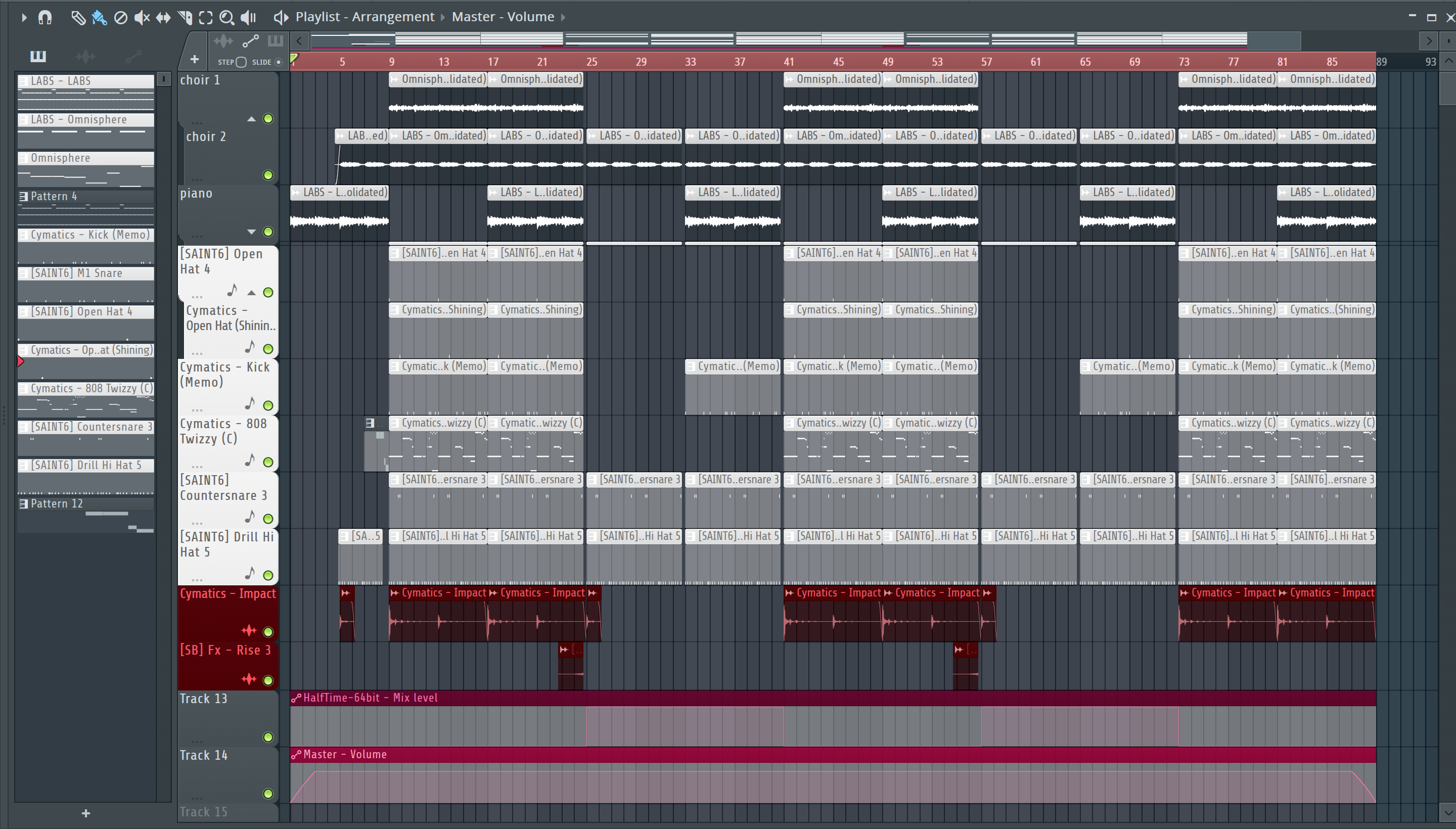Show audio clips in picker panel

coord(85,56)
